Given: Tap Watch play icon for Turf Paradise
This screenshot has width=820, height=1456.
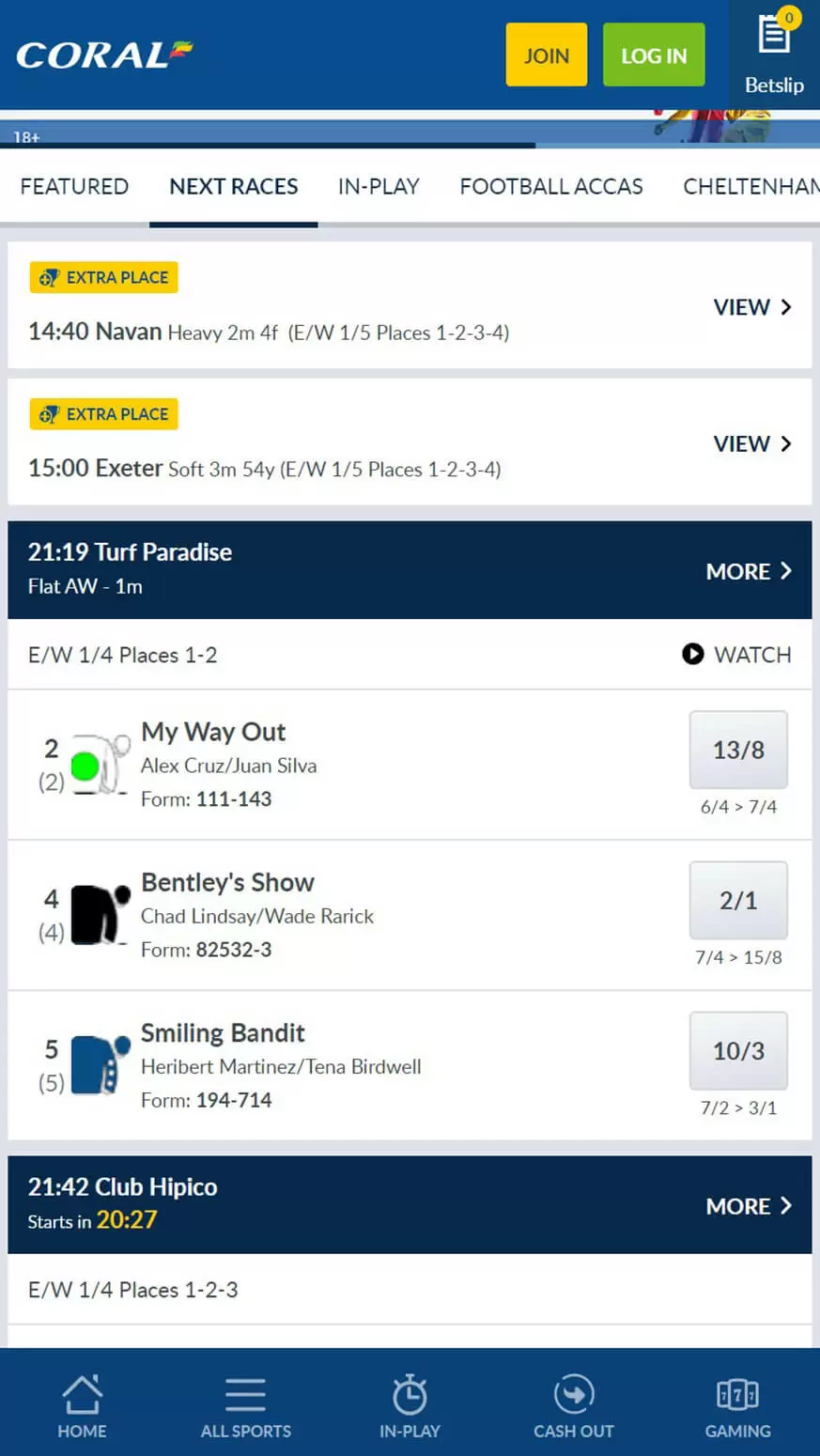Looking at the screenshot, I should click(x=693, y=654).
